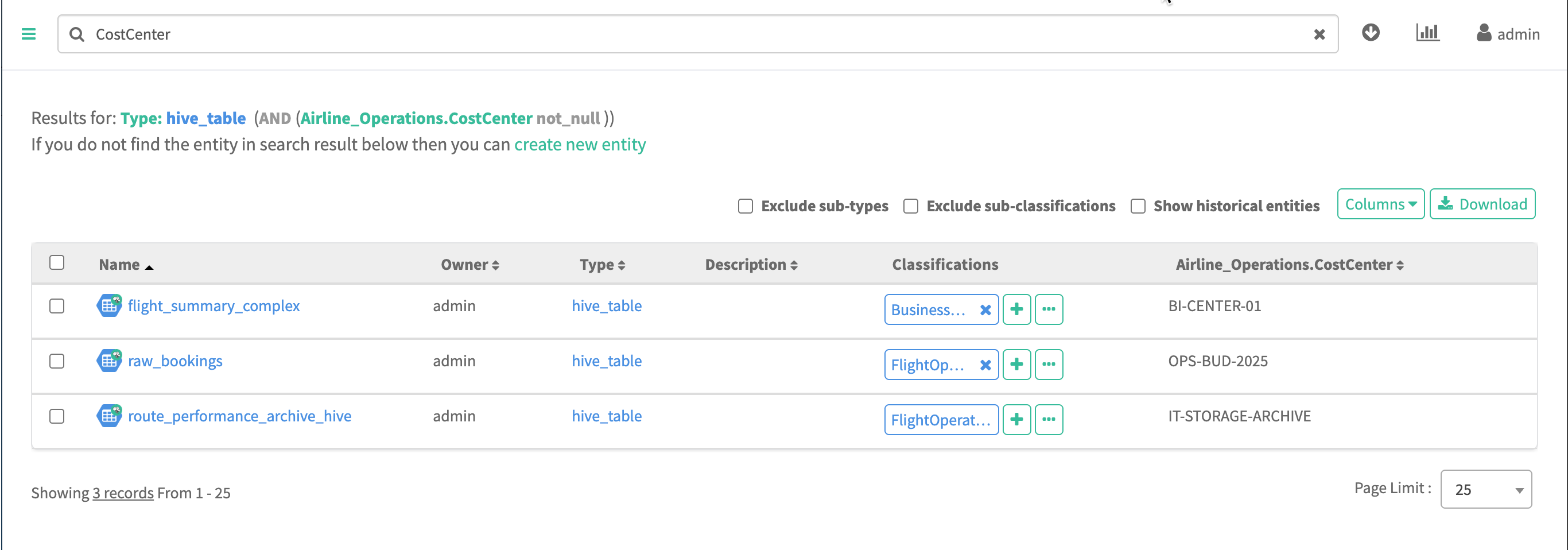Add classification to flight_summary_complex row

click(1016, 309)
